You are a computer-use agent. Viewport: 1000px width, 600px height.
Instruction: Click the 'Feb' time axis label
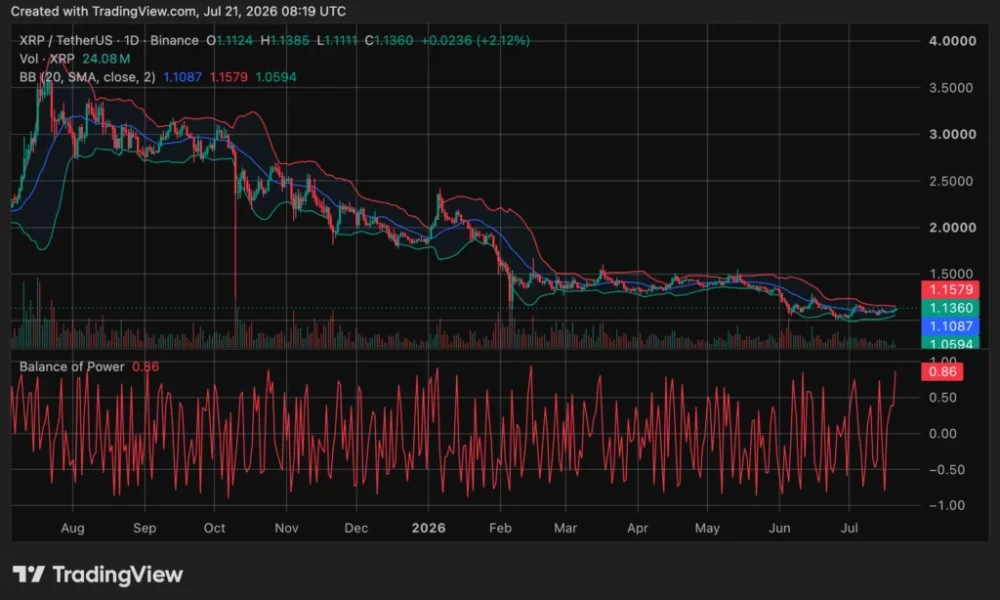[x=500, y=529]
